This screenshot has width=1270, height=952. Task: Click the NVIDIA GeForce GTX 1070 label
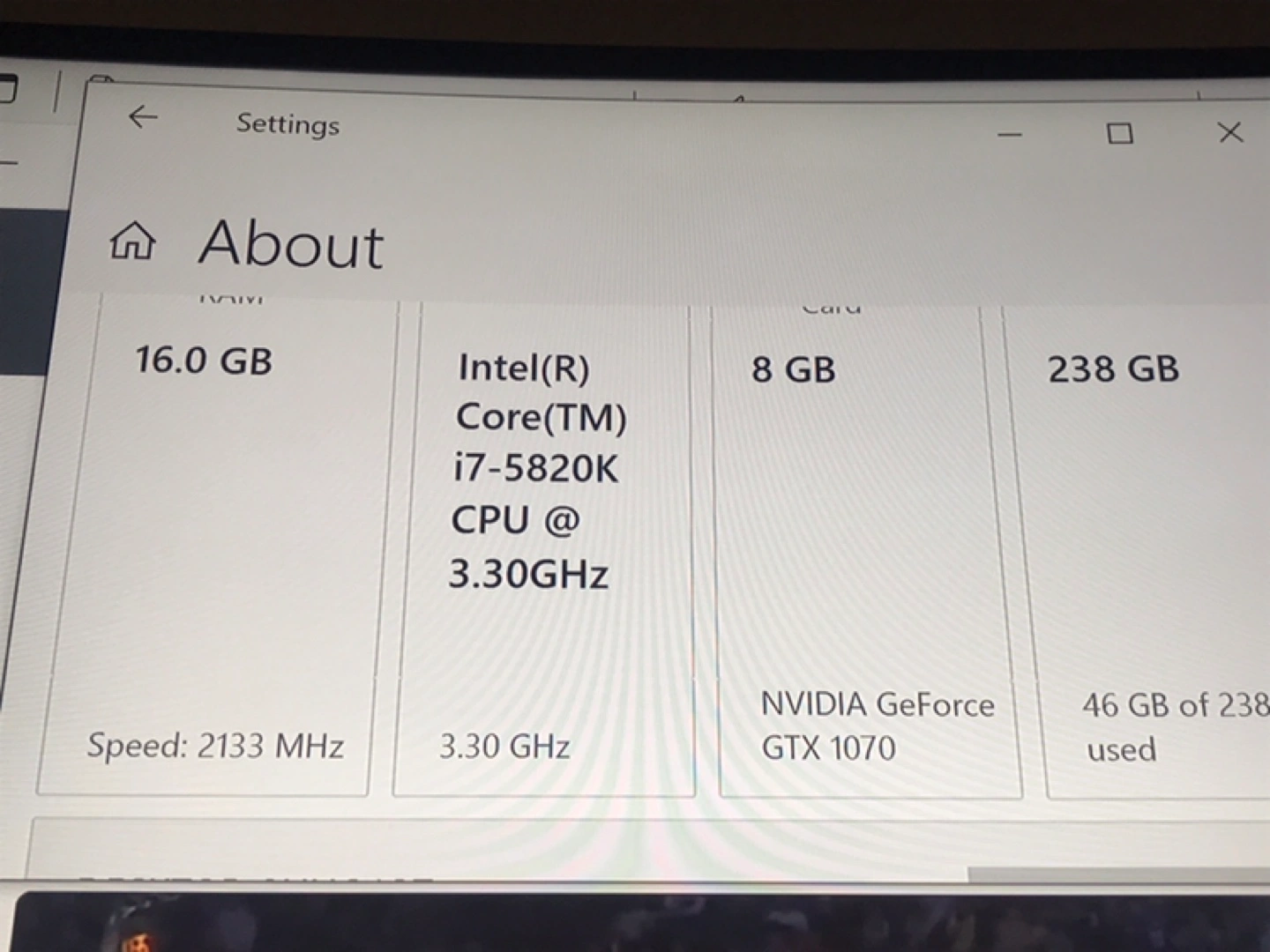[876, 726]
